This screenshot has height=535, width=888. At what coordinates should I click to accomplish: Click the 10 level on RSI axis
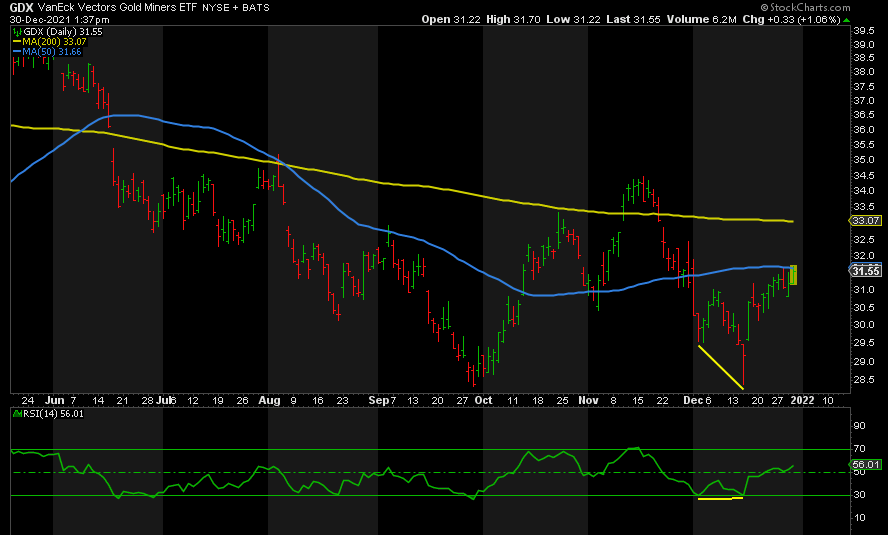859,517
